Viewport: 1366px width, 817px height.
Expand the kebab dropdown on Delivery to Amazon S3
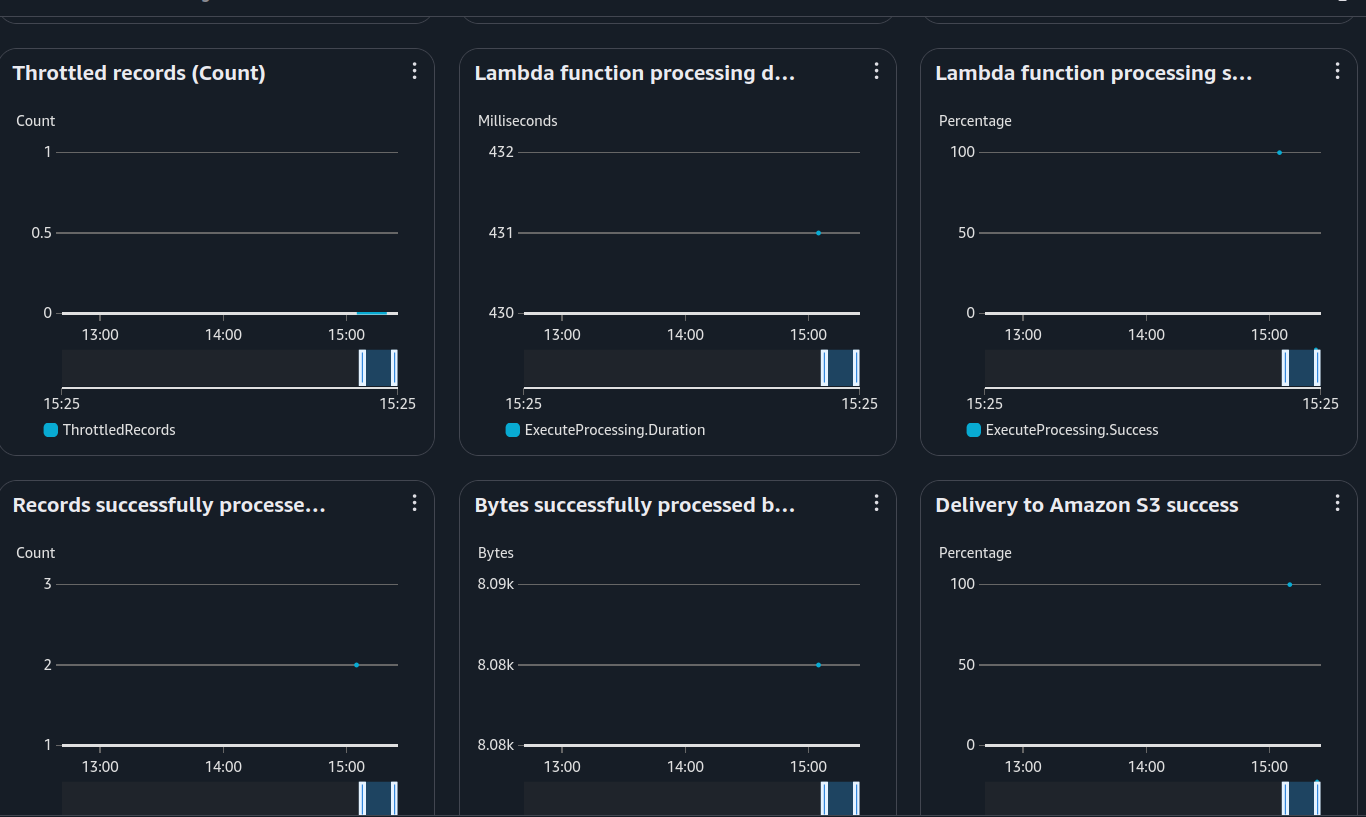1337,503
